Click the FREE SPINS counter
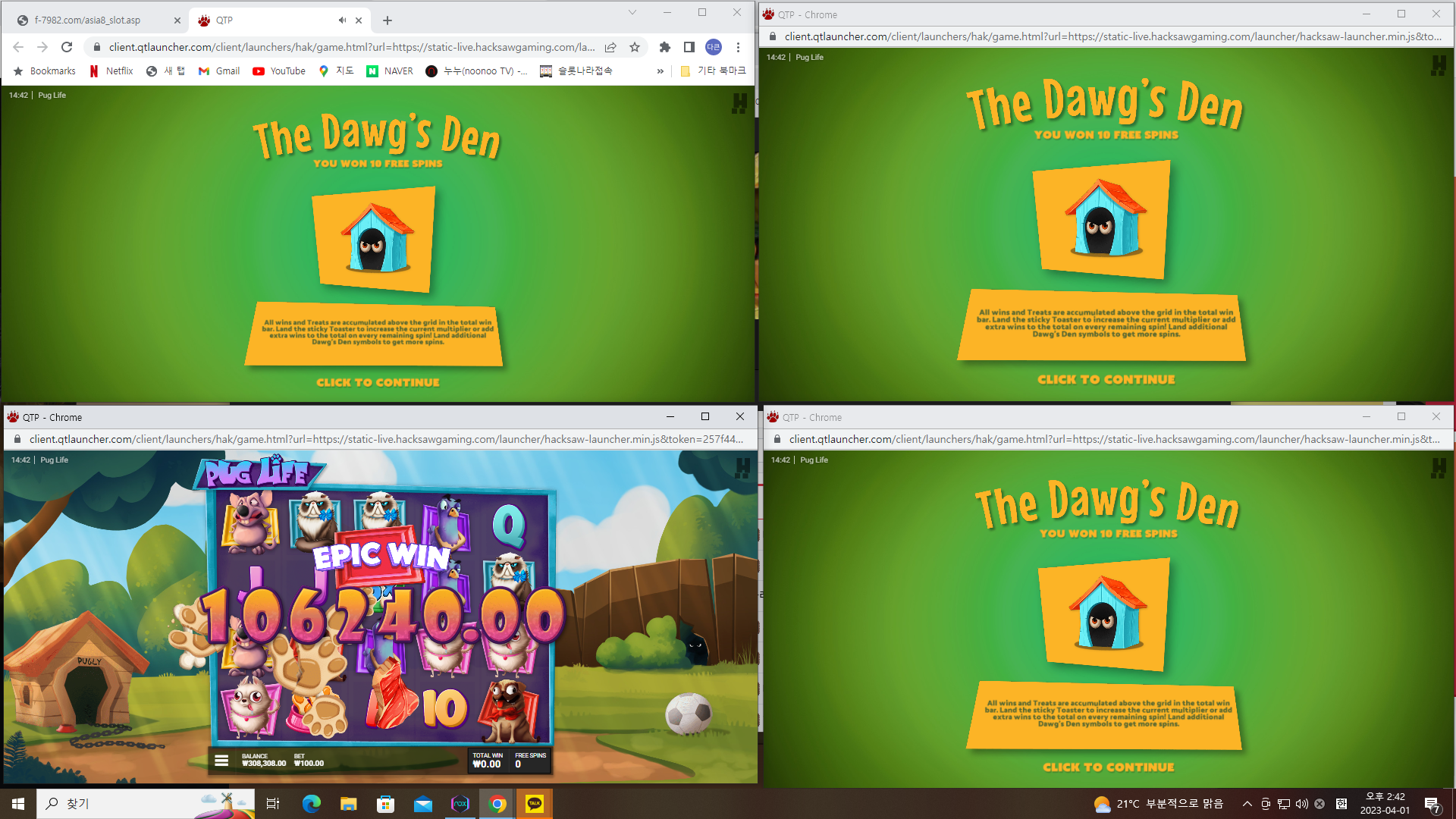The width and height of the screenshot is (1456, 819). [530, 761]
